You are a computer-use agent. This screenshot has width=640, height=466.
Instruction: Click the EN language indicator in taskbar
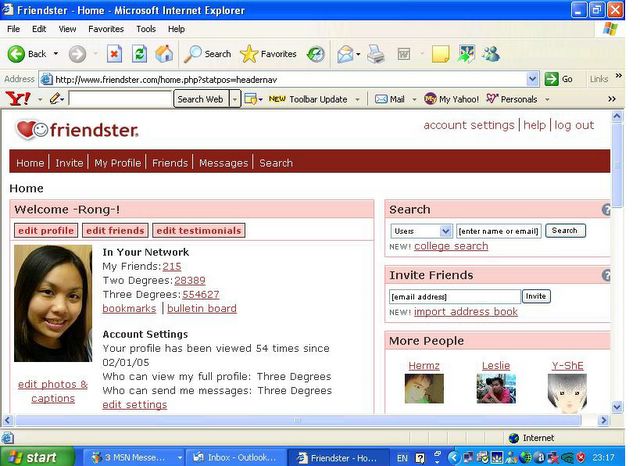[402, 458]
